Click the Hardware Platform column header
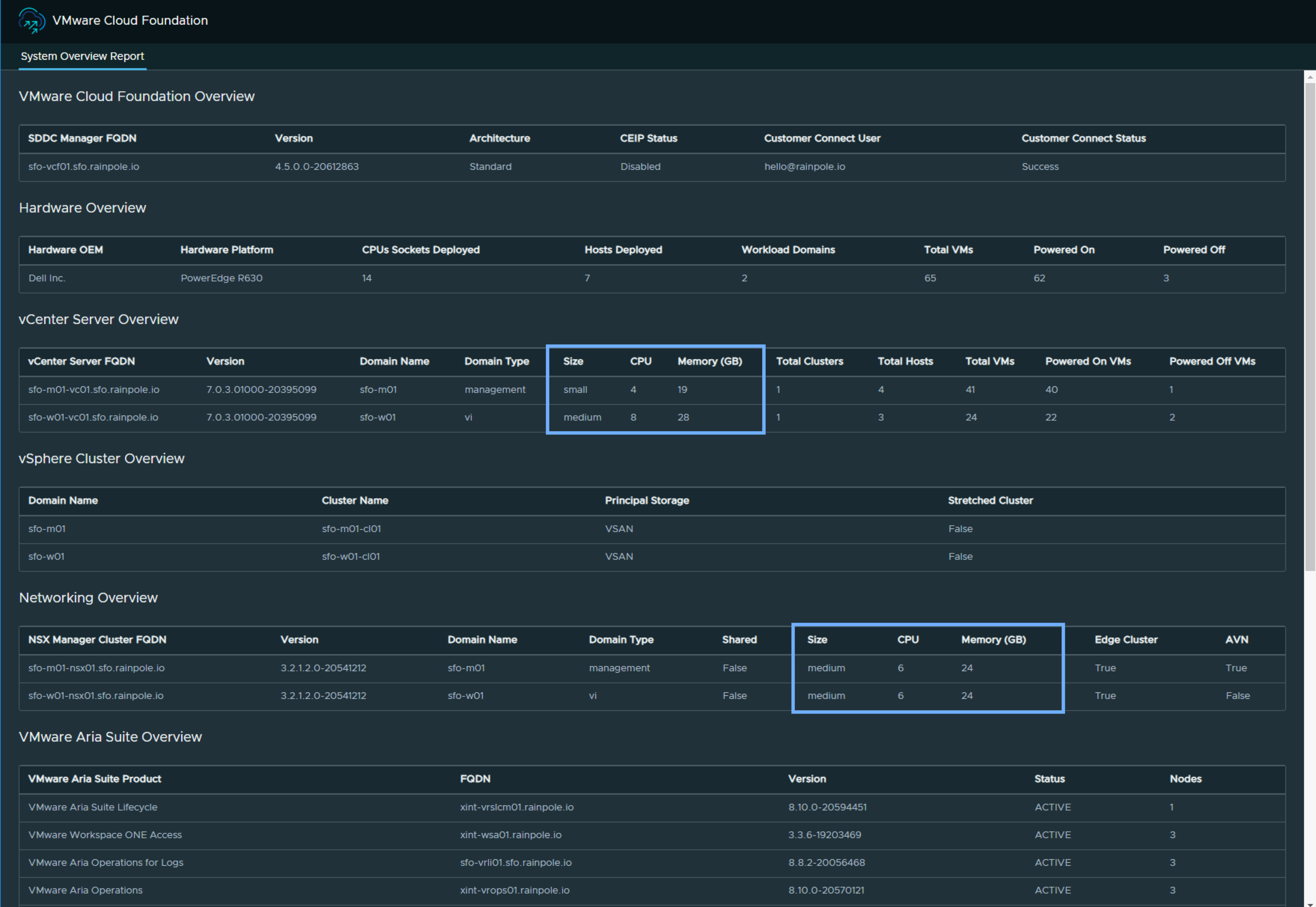The image size is (1316, 907). tap(227, 250)
